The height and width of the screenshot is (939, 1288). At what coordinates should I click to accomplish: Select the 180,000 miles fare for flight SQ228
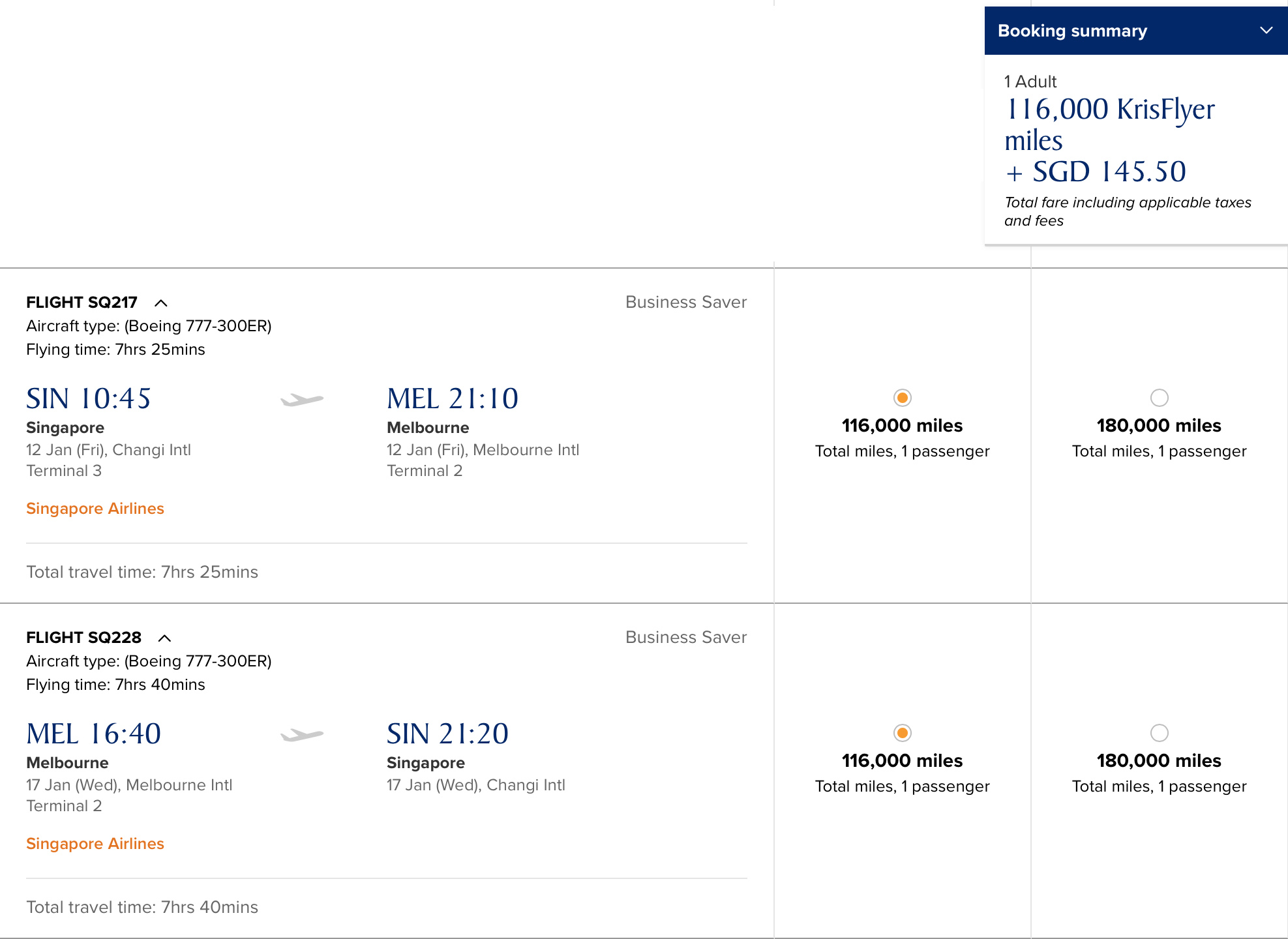point(1159,733)
